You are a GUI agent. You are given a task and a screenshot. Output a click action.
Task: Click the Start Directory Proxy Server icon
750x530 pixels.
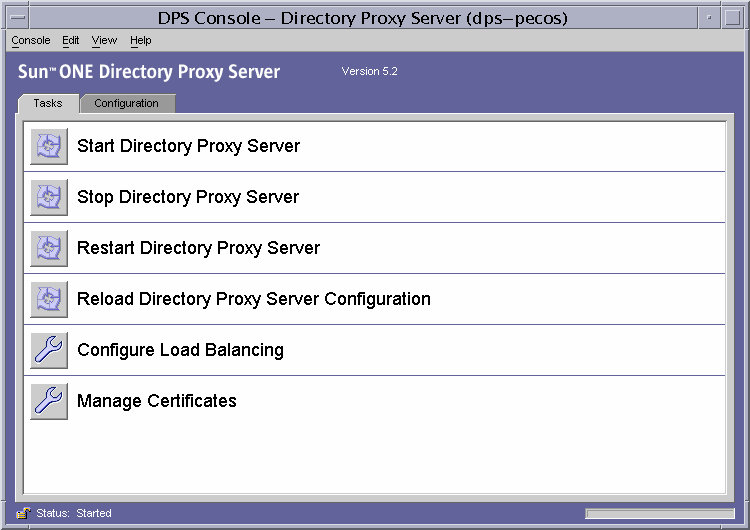(x=49, y=146)
